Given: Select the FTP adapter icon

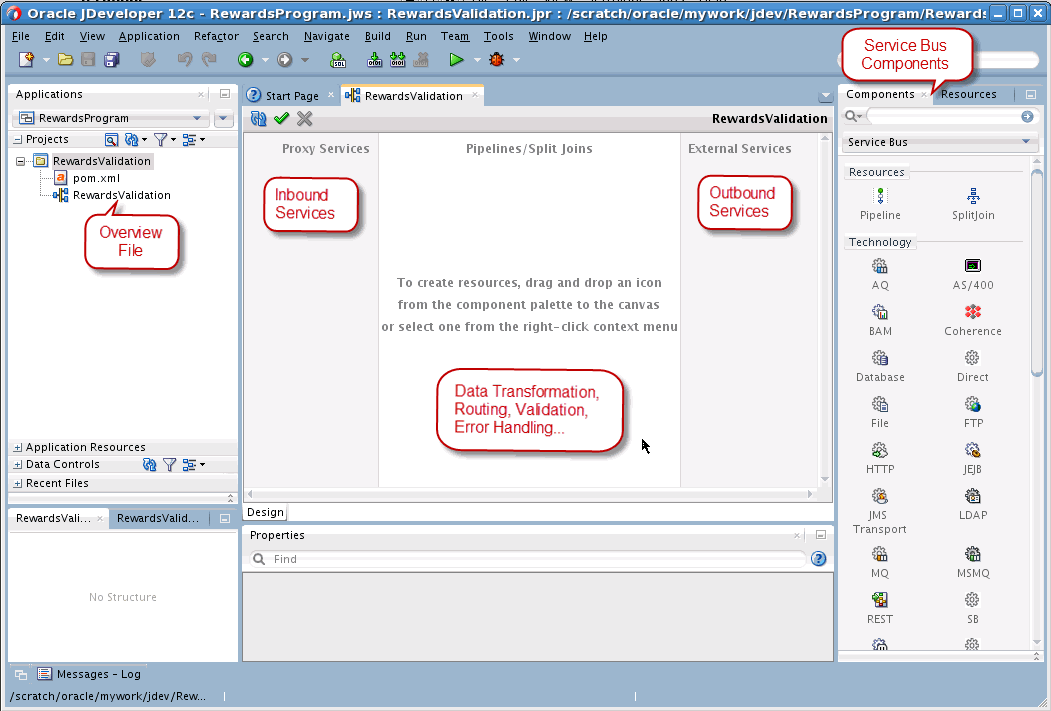Looking at the screenshot, I should coord(973,404).
